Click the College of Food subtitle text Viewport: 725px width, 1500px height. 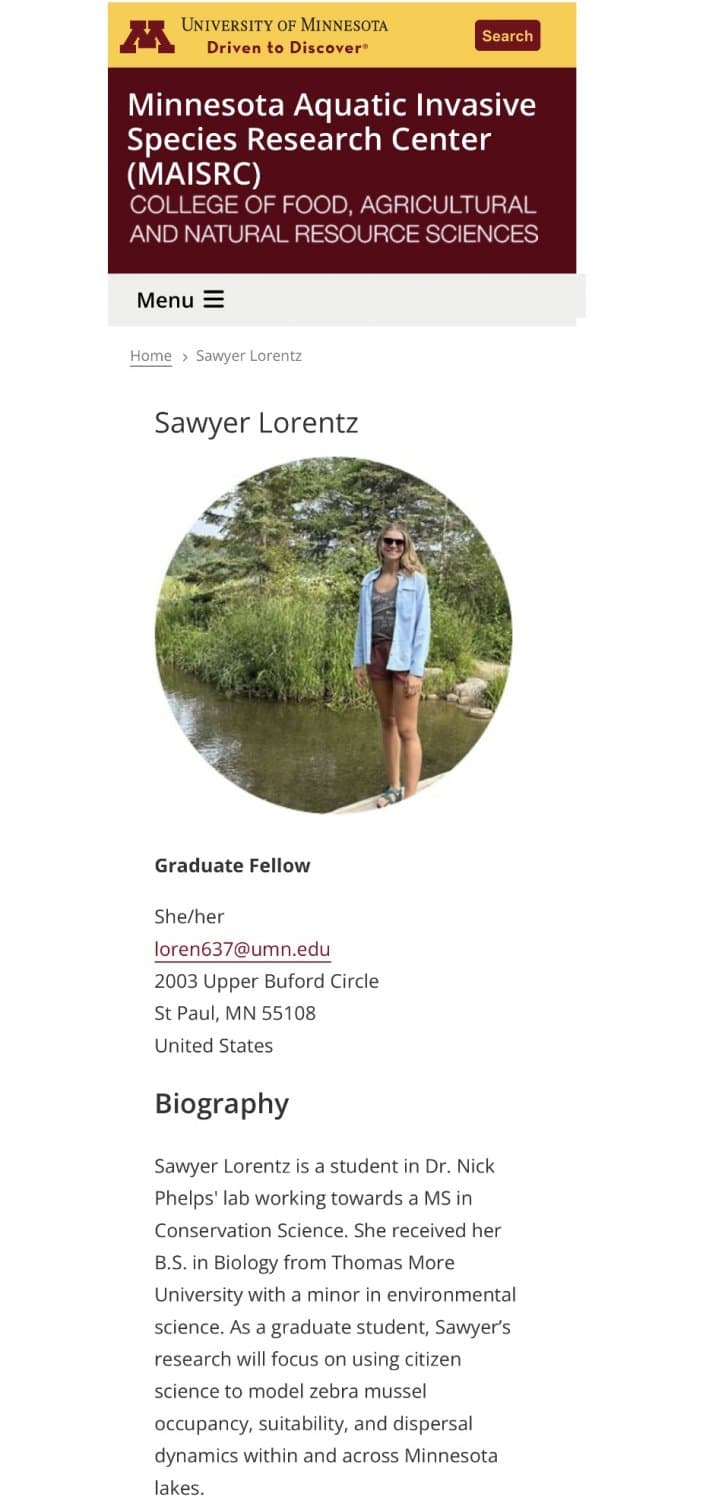(331, 222)
